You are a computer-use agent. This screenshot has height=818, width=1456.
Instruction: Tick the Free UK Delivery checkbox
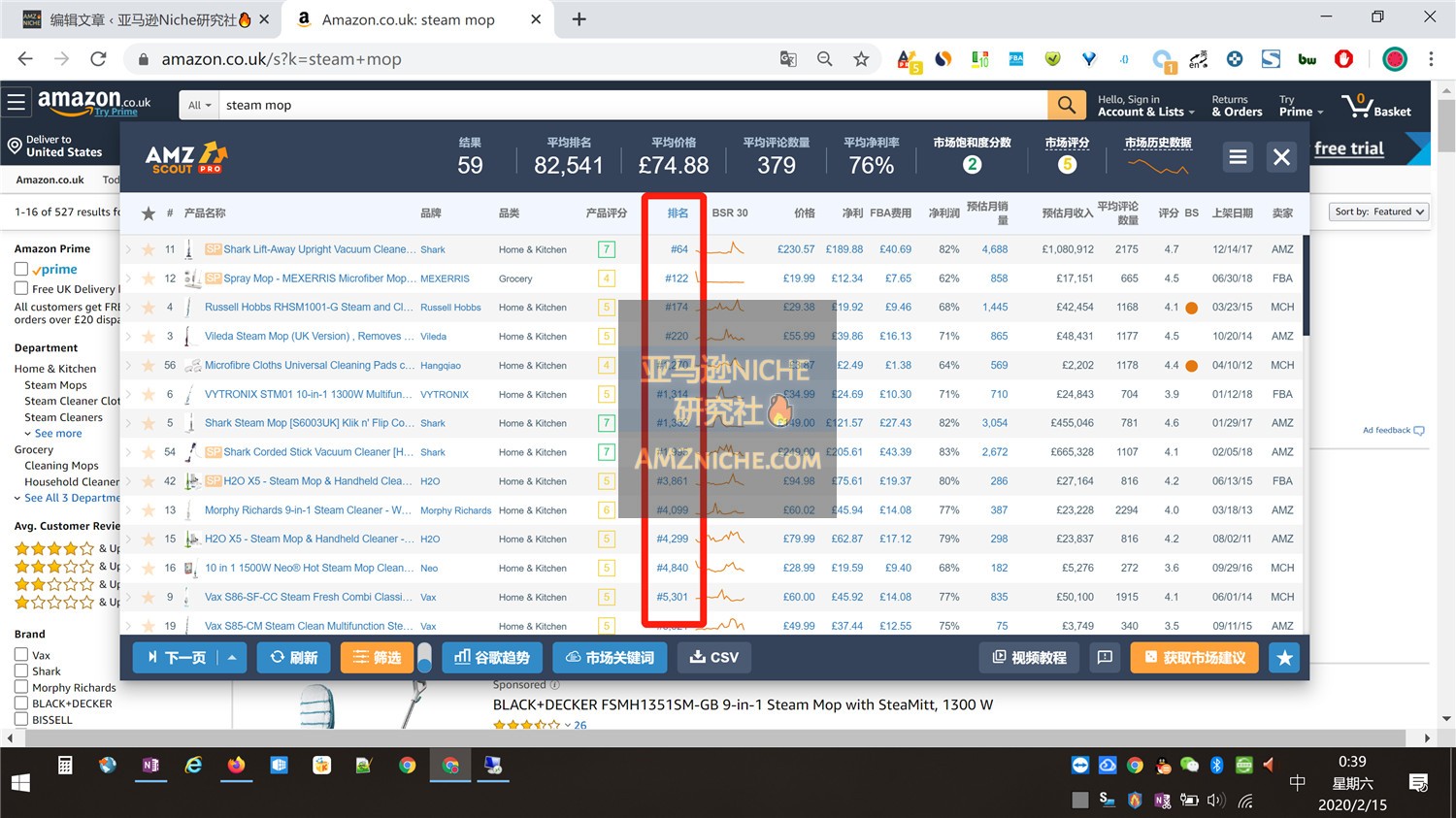(20, 288)
